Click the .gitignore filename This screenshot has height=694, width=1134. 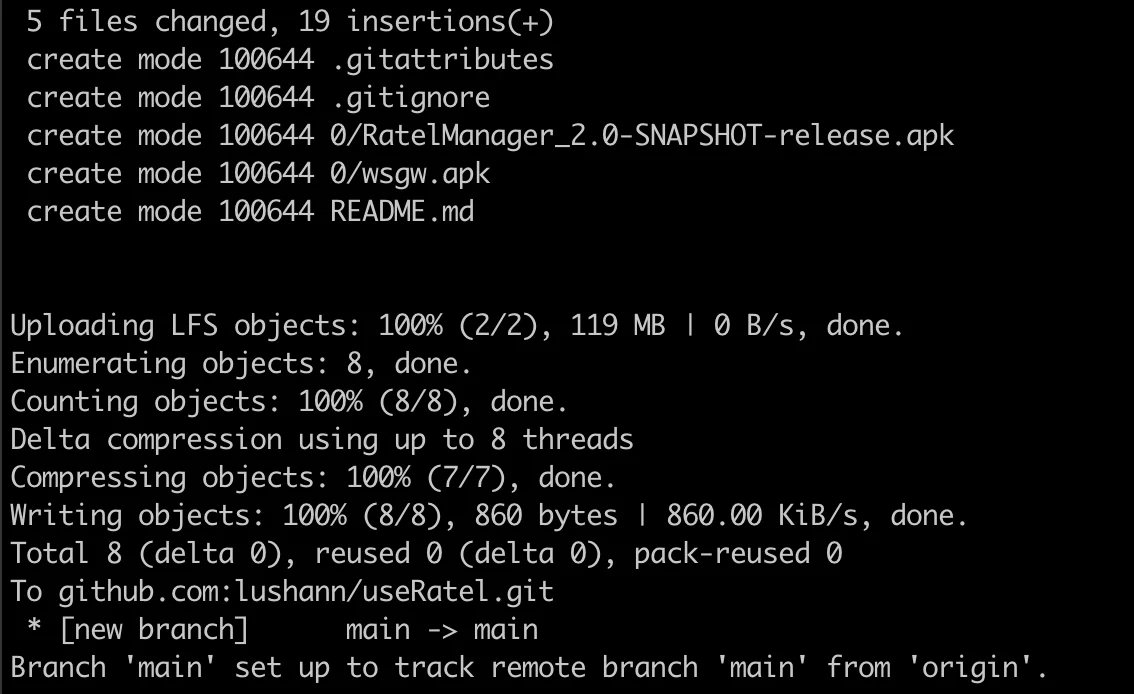(x=410, y=97)
